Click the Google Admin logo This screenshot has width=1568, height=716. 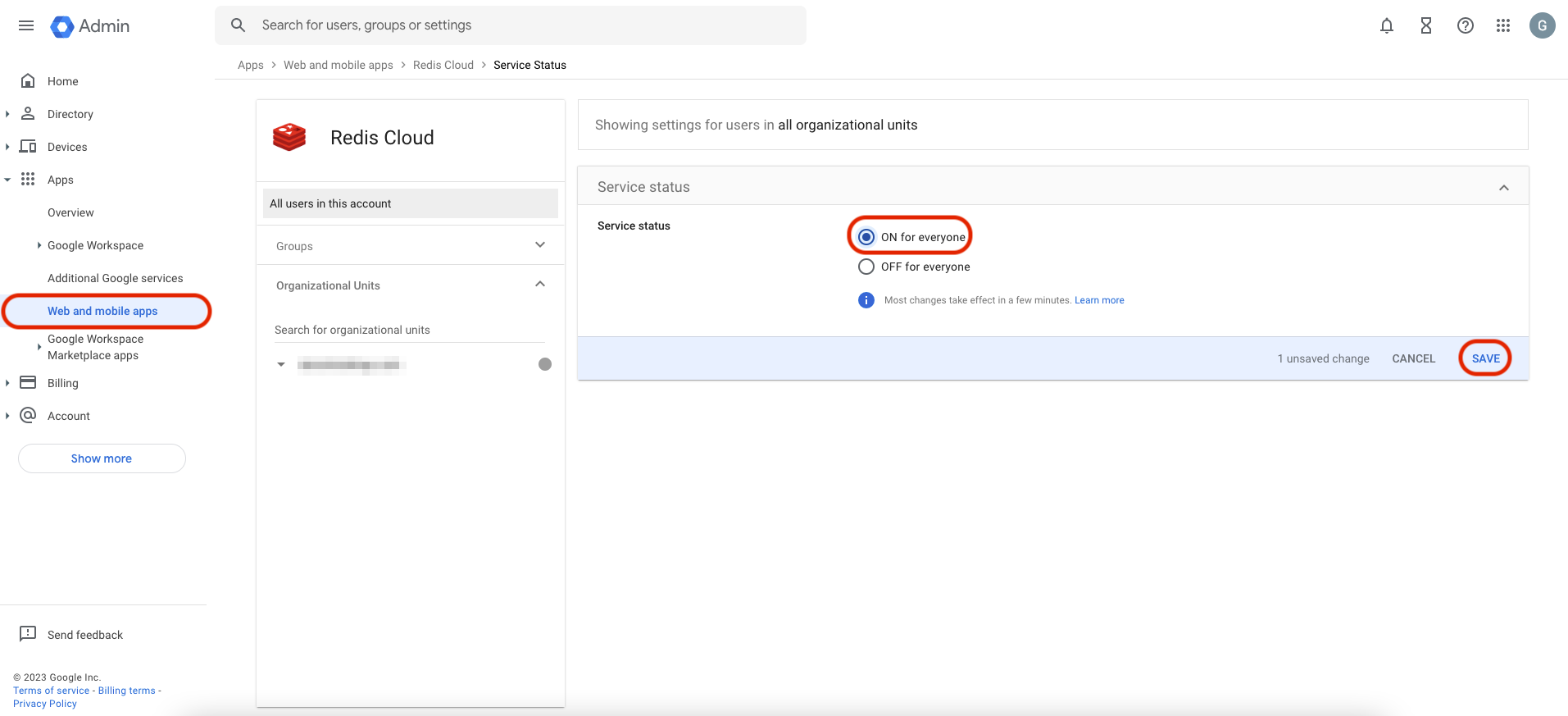pyautogui.click(x=90, y=26)
